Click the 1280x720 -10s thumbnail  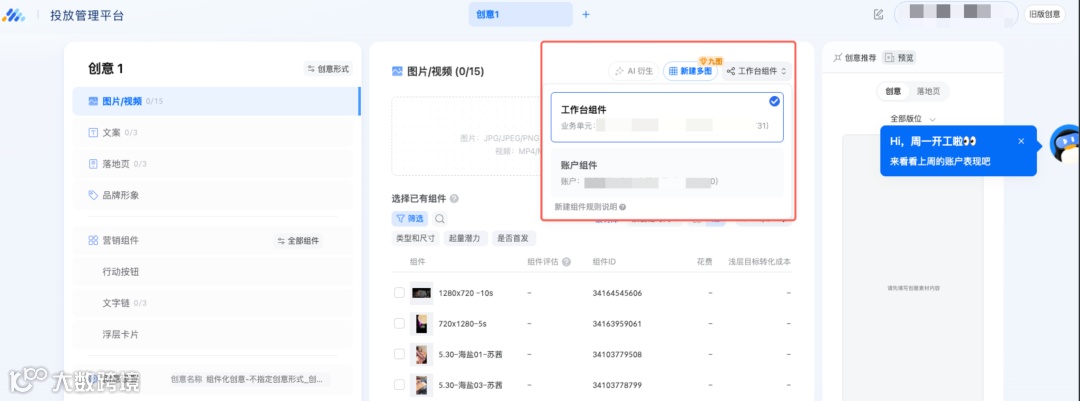(x=421, y=293)
